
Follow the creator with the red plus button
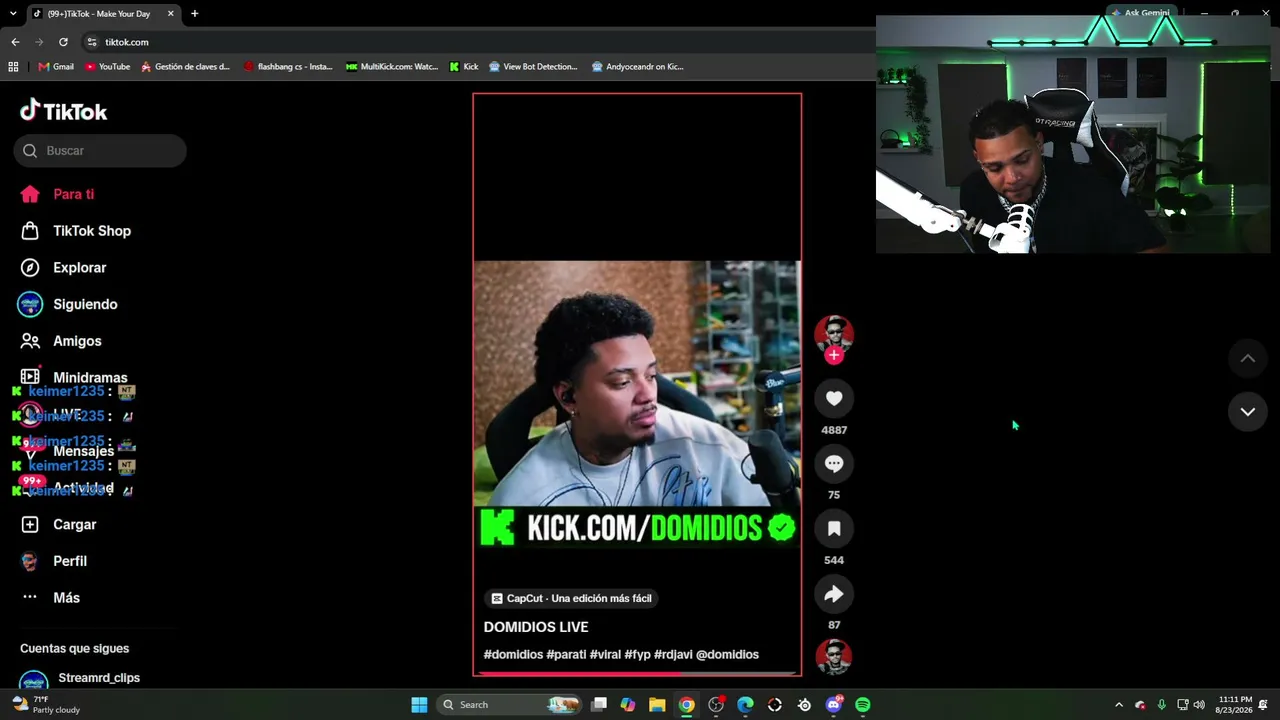pyautogui.click(x=834, y=355)
